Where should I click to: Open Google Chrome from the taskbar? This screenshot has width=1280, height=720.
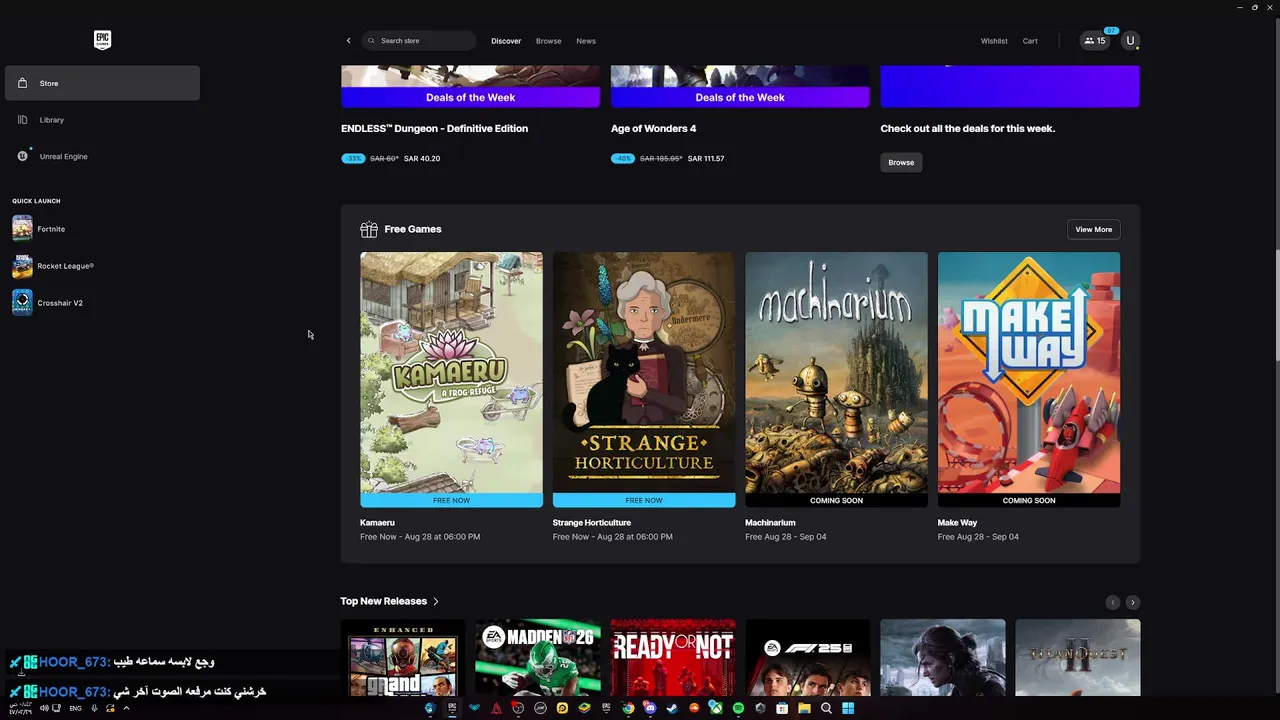(x=628, y=708)
